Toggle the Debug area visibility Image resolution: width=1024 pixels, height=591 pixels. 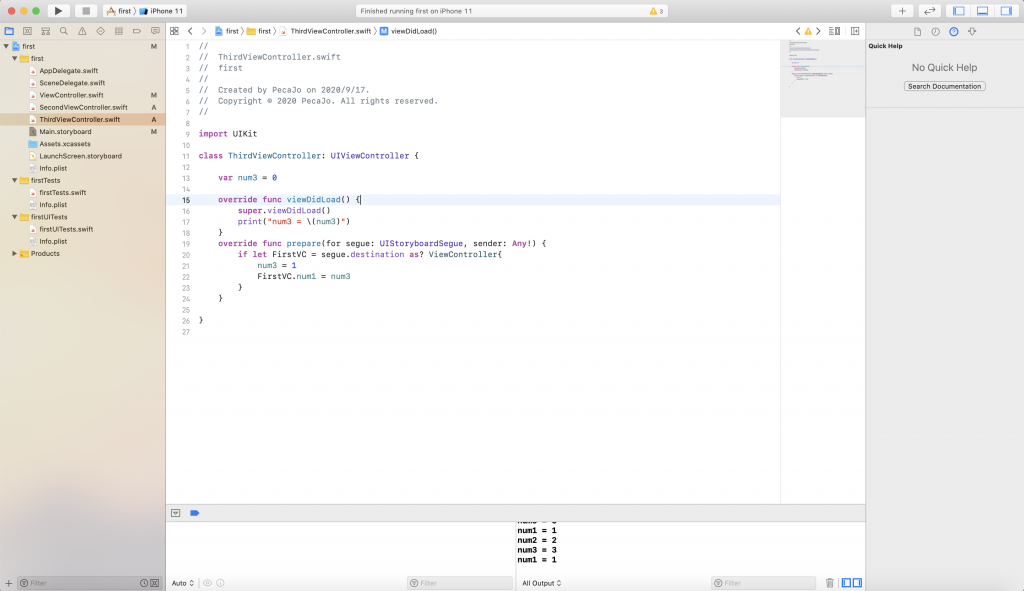click(982, 11)
